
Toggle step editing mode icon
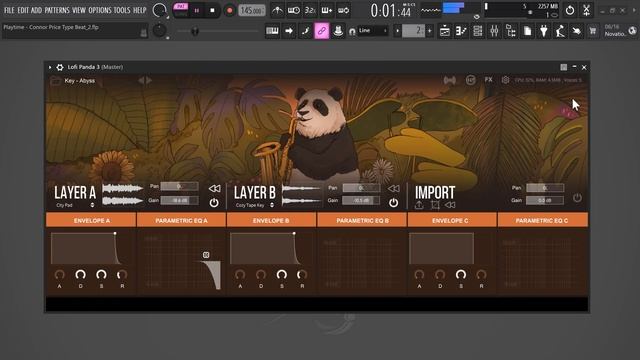pyautogui.click(x=305, y=31)
